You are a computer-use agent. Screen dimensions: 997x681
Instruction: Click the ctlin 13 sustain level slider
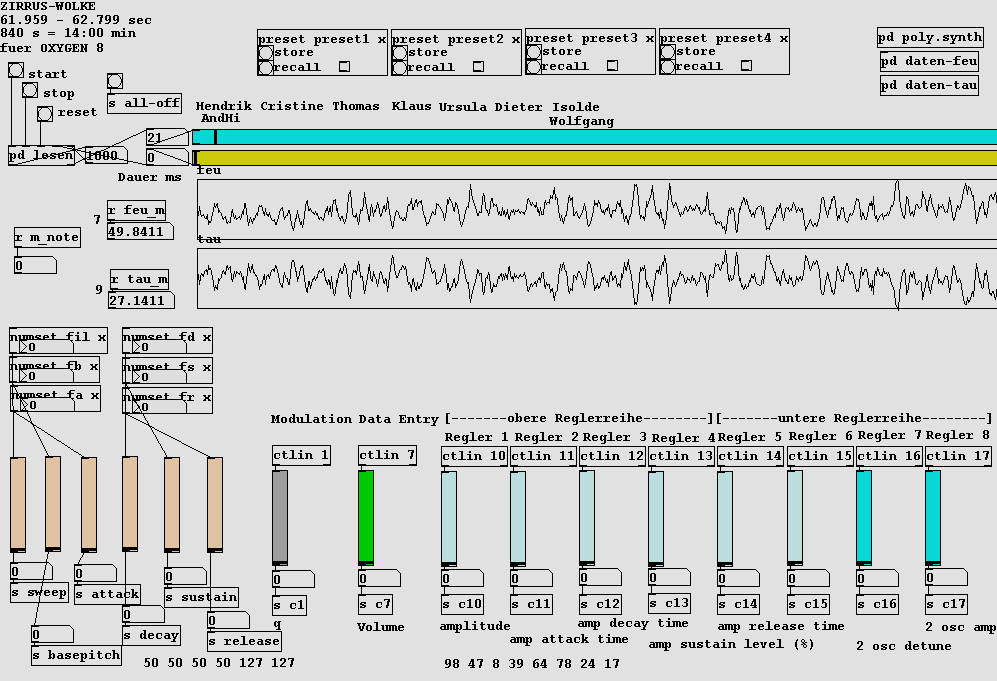click(656, 518)
